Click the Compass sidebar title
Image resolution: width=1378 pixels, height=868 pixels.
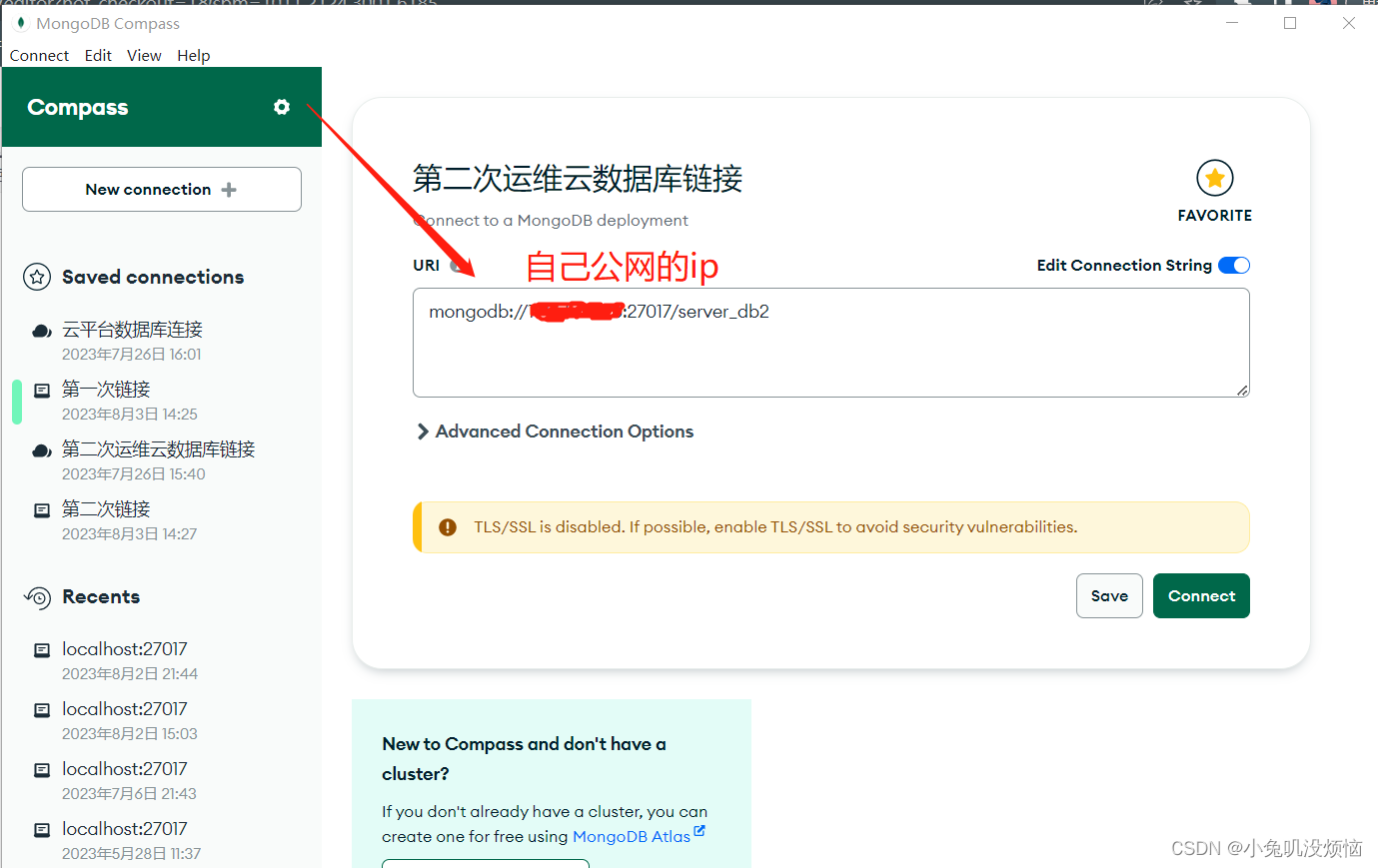click(x=78, y=108)
